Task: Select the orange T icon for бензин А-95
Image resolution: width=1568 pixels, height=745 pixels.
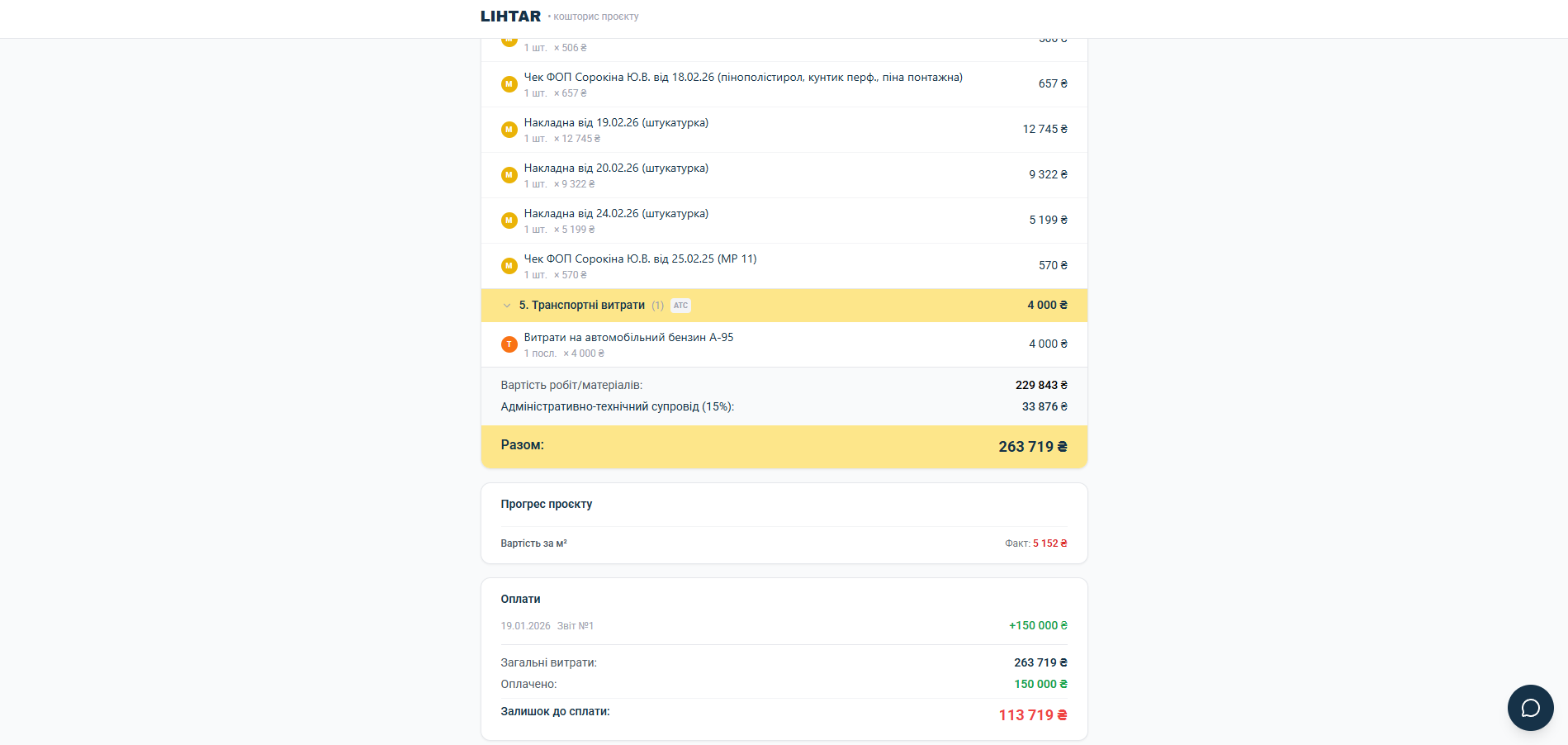Action: [509, 344]
